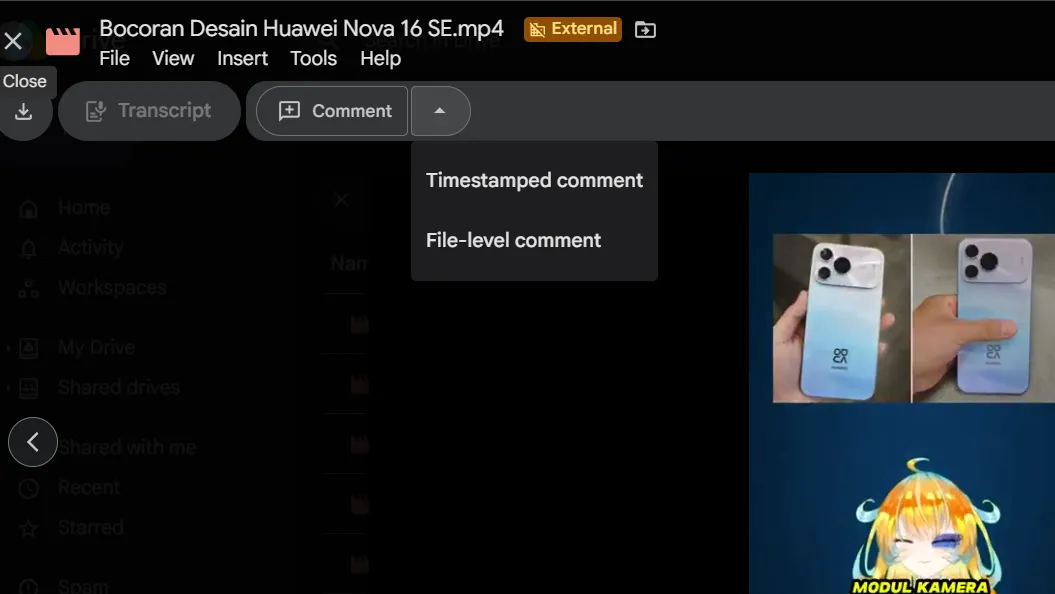Click the Comment button
Screen dimensions: 1055x594
[332, 111]
